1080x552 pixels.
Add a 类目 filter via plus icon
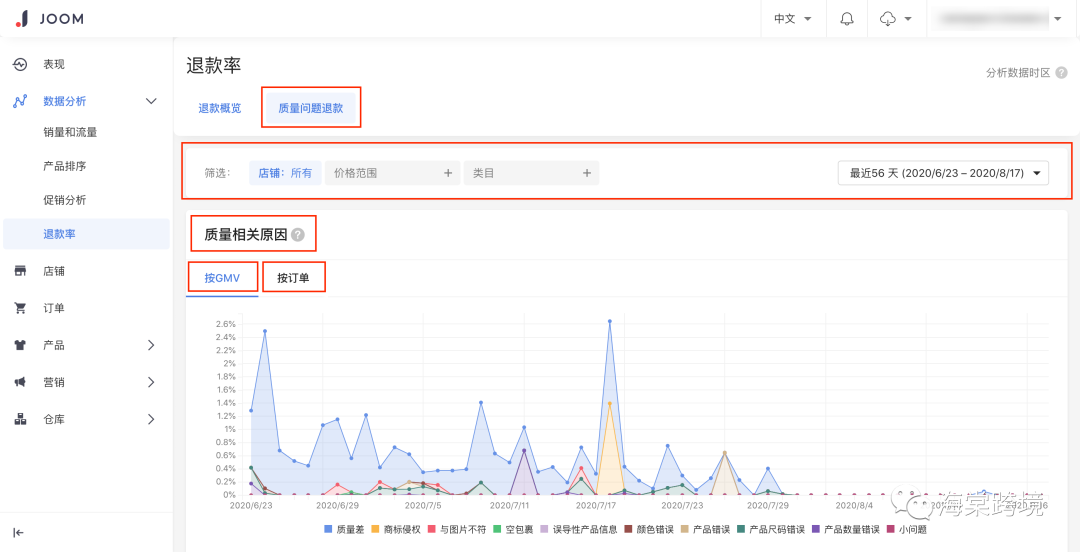[587, 173]
